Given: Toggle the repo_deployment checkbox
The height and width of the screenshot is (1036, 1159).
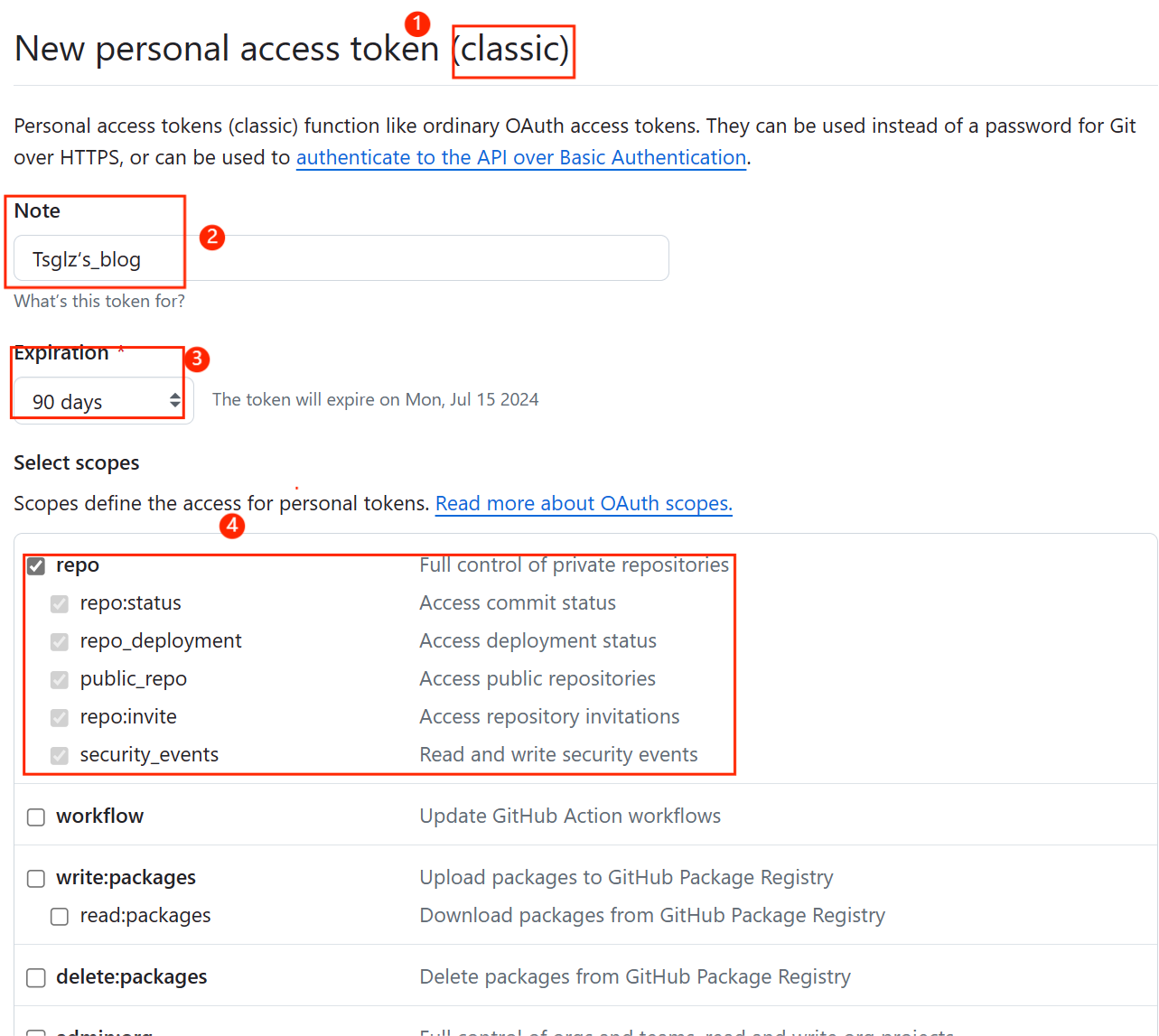Looking at the screenshot, I should (60, 642).
